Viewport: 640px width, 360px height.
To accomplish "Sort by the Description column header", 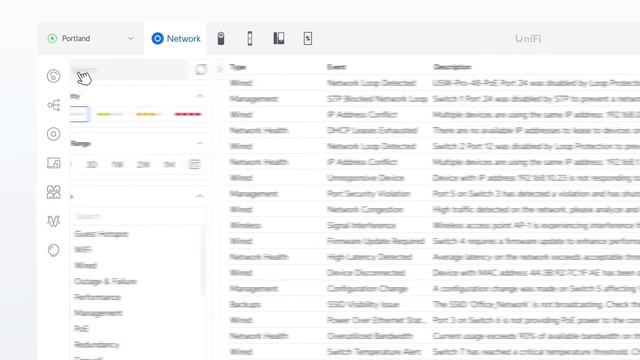I will (x=452, y=67).
